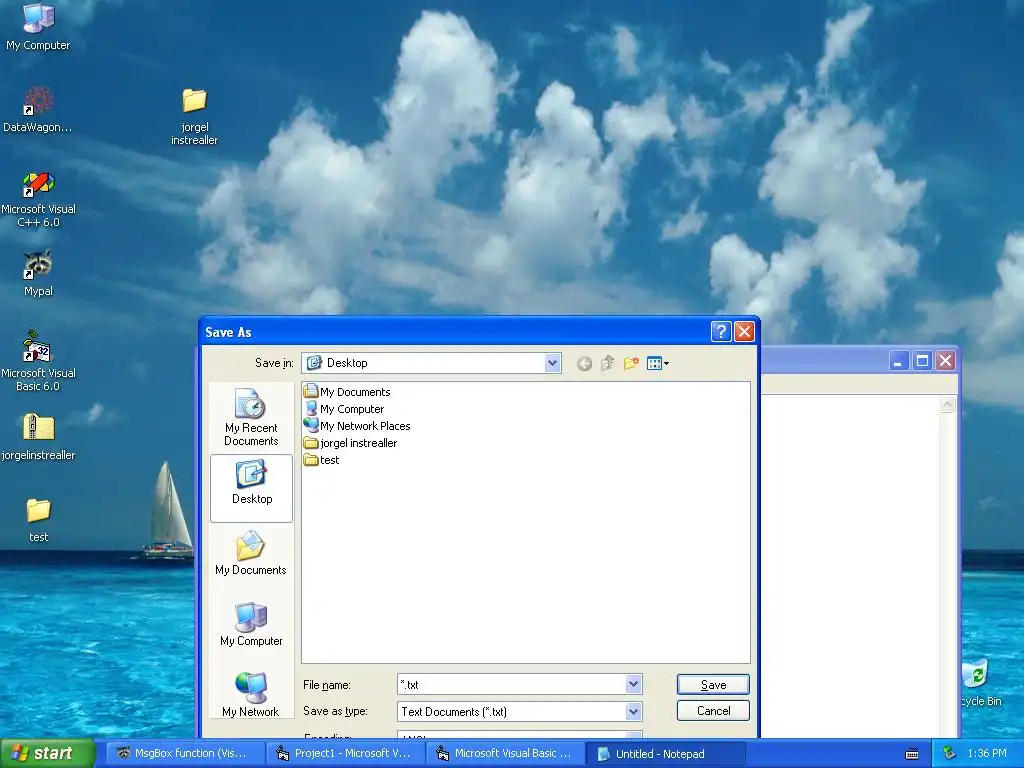Maximize the Notepad window behind dialog
This screenshot has width=1024, height=768.
pos(922,360)
